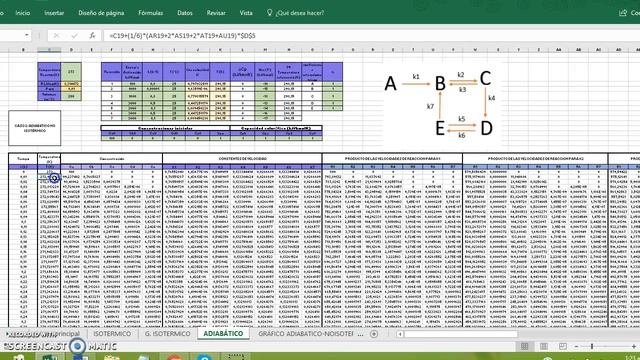The width and height of the screenshot is (640, 360).
Task: Switch to Page Break Preview icon
Action: pos(563,347)
